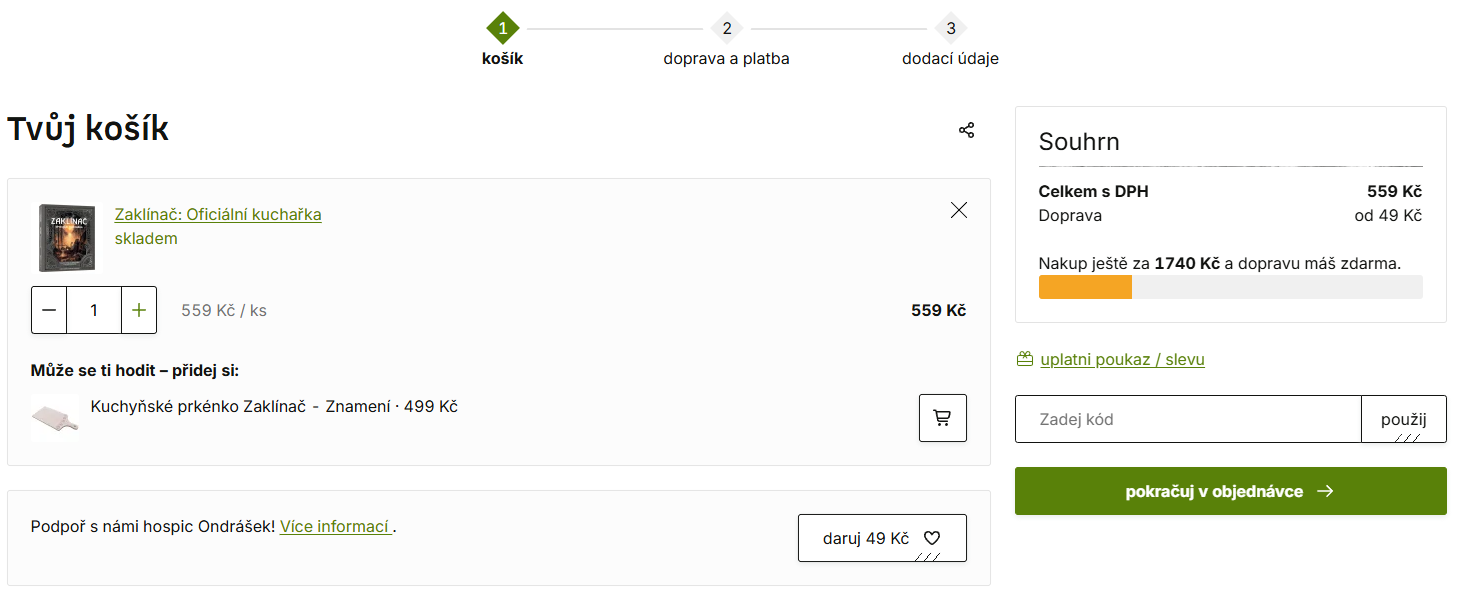Click the share cart icon
Screen dimensions: 1464x595
pos(966,130)
